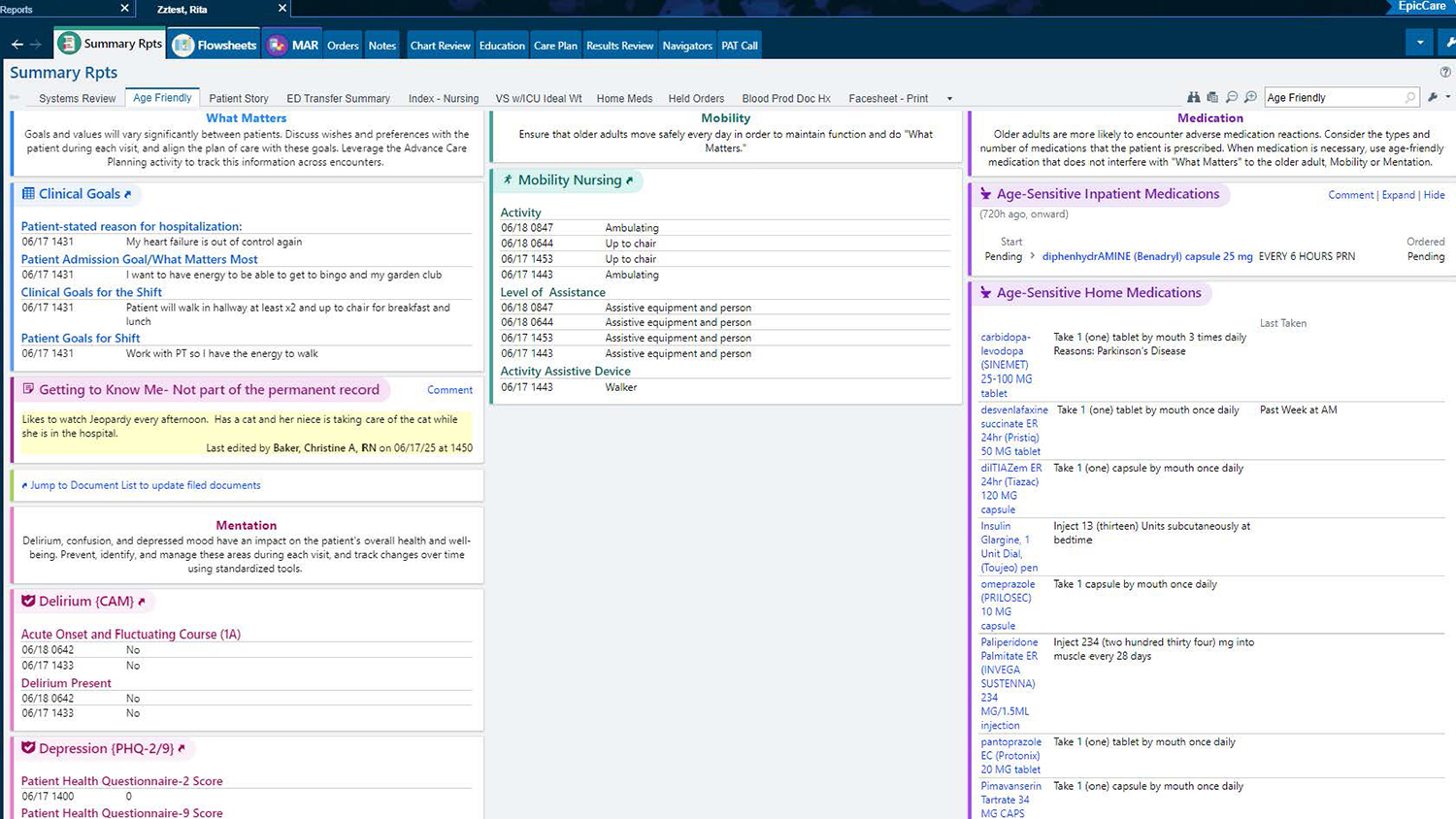Screen dimensions: 1456x819
Task: Zoom in using the plus magnifier icon
Action: [1250, 98]
